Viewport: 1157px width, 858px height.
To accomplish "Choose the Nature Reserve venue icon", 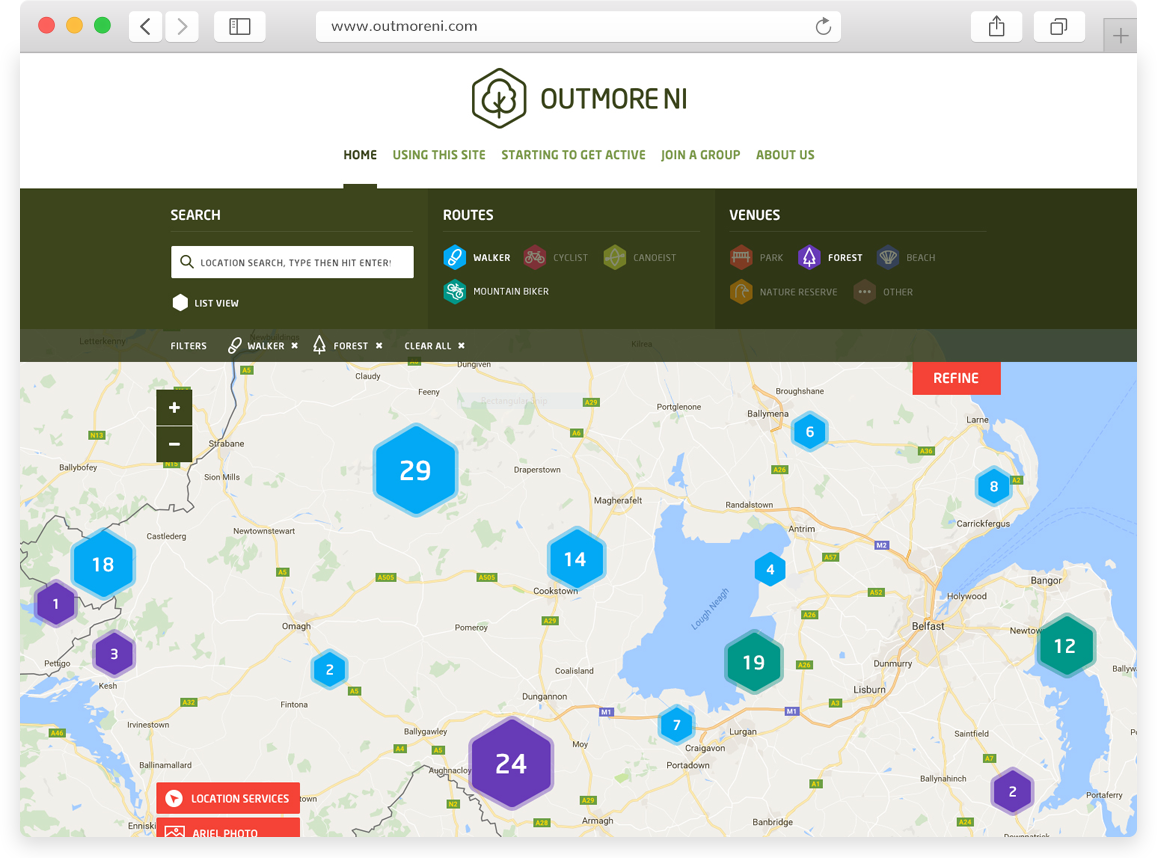I will (741, 292).
